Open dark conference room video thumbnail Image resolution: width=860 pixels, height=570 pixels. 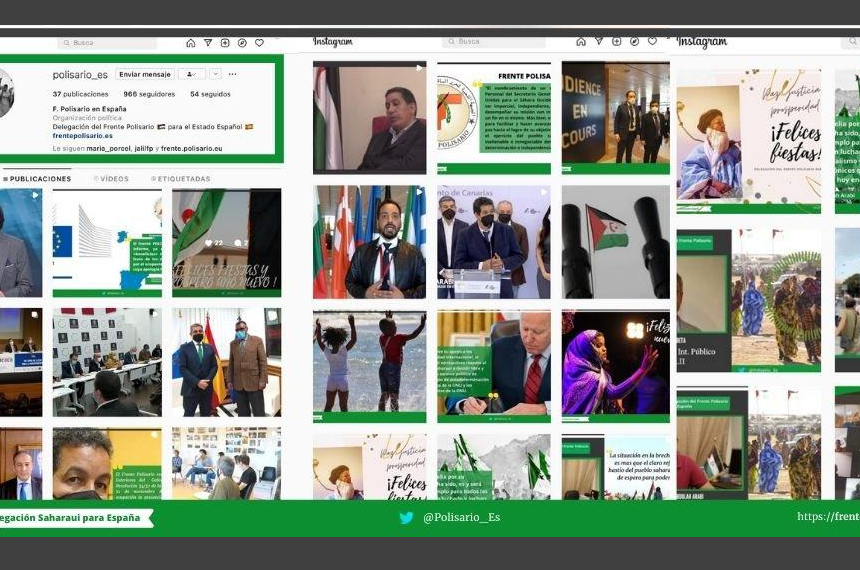pos(21,362)
